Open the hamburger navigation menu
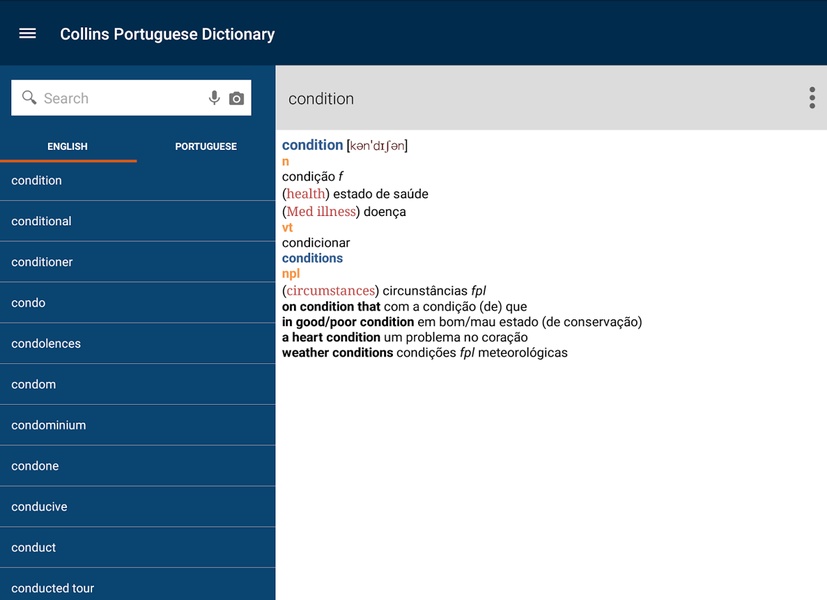Screen dimensions: 827x600 tap(27, 34)
